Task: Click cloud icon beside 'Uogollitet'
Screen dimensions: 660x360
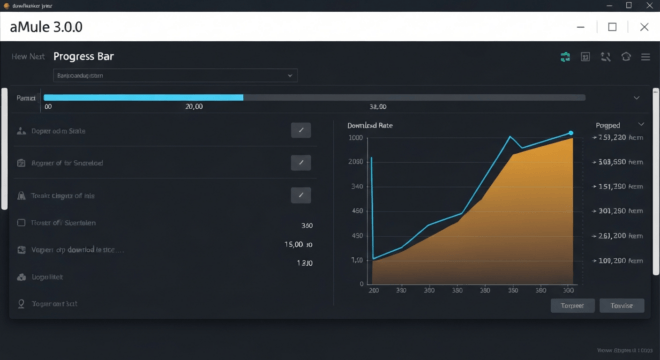Action: pyautogui.click(x=21, y=277)
